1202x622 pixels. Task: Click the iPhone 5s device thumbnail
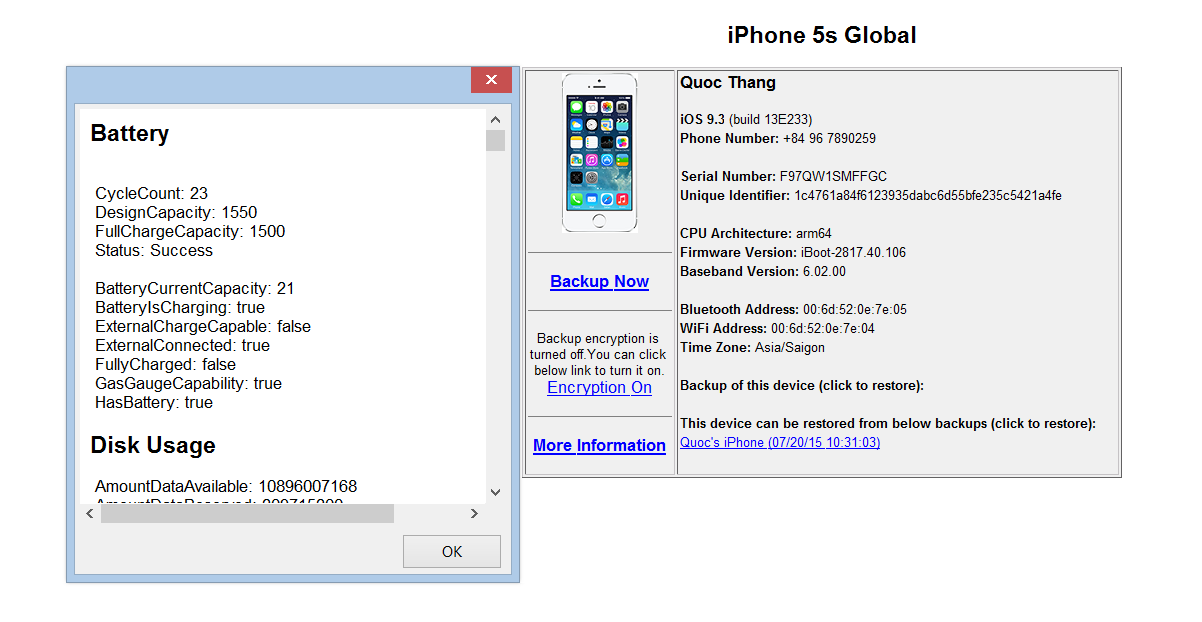(600, 153)
